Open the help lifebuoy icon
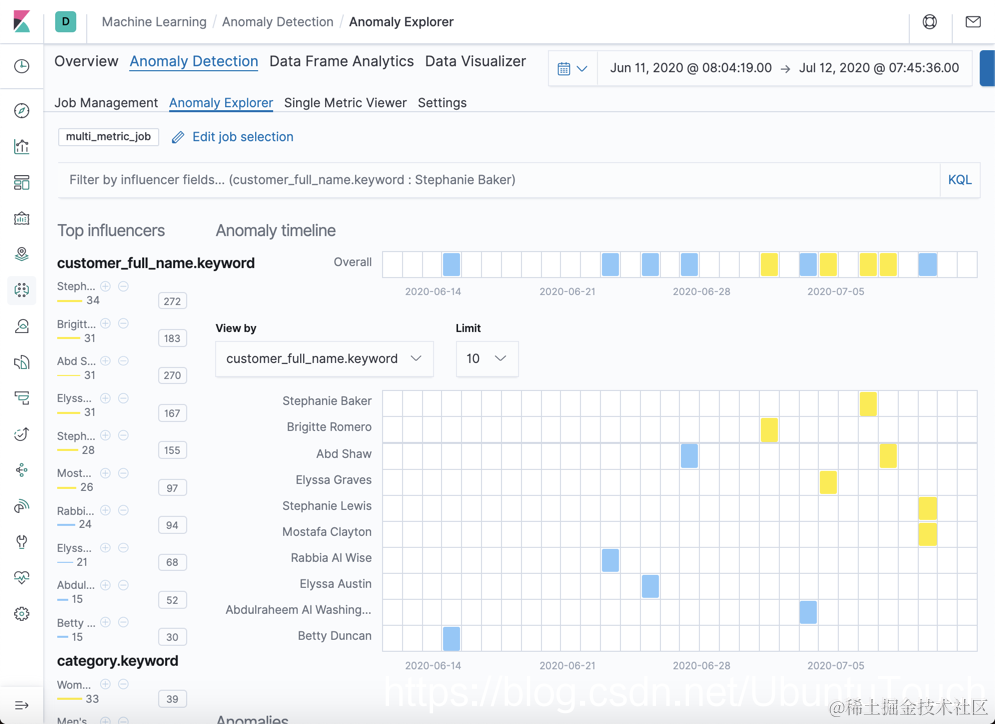Viewport: 995px width, 724px height. [930, 22]
